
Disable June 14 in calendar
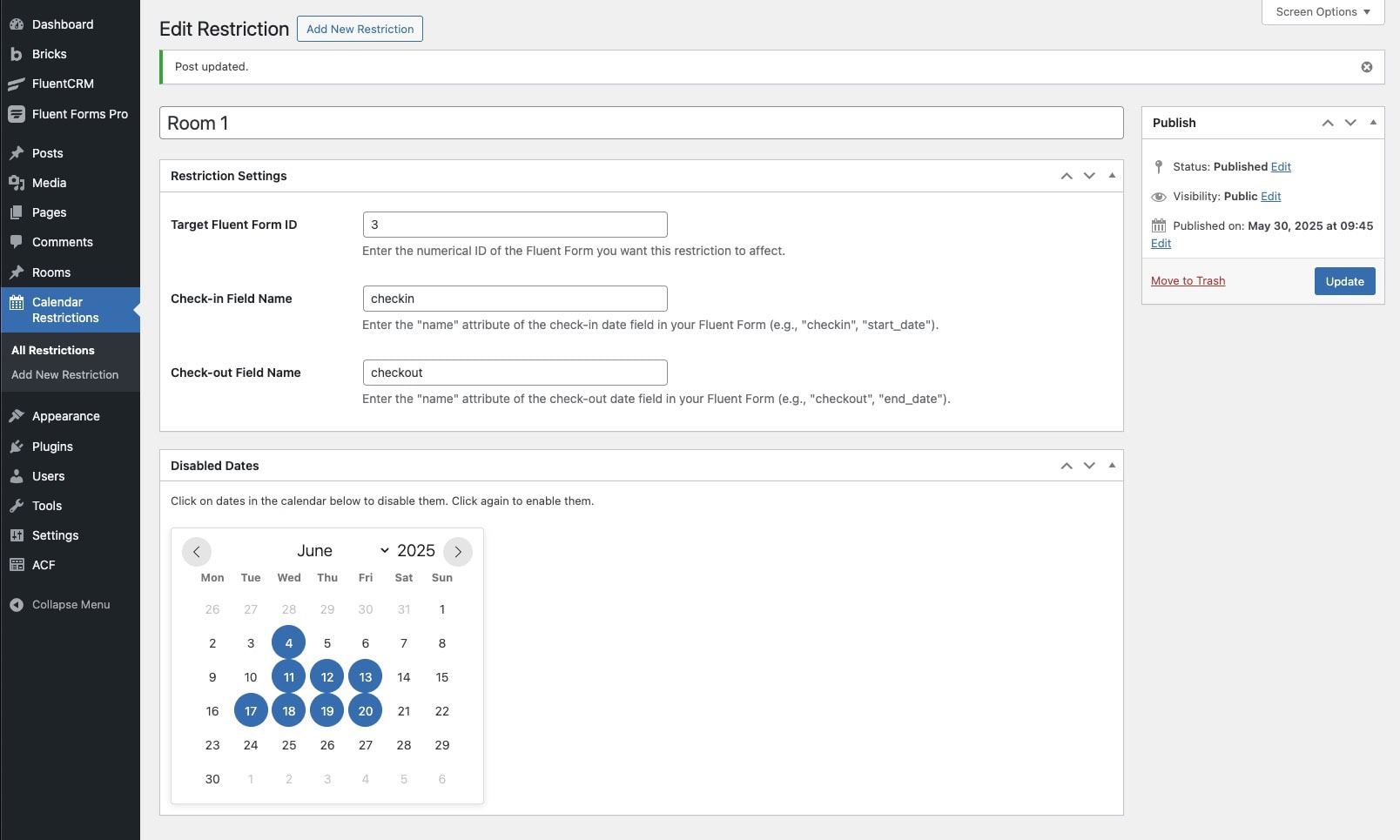click(404, 677)
